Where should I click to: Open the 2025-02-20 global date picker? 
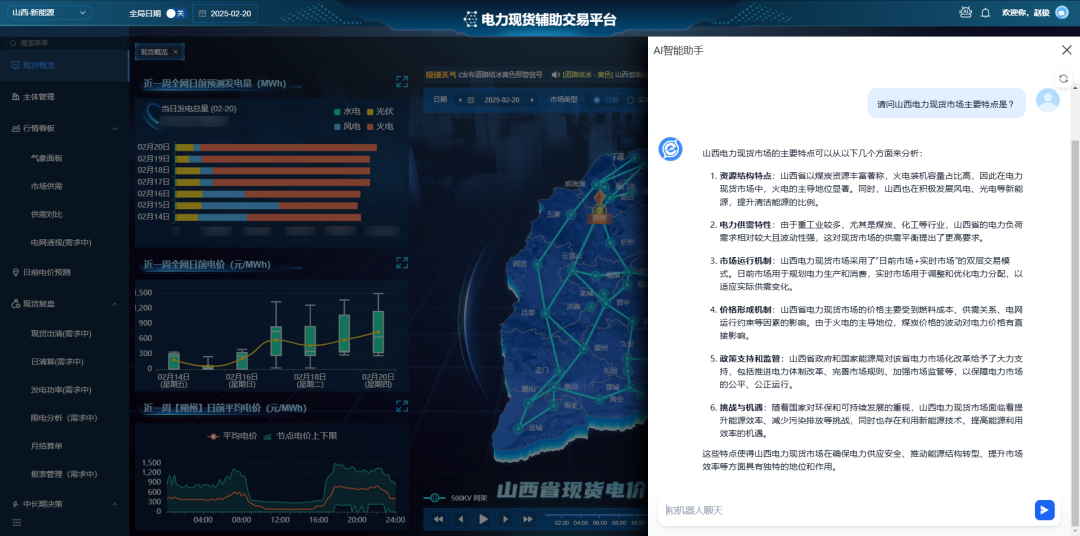[225, 14]
